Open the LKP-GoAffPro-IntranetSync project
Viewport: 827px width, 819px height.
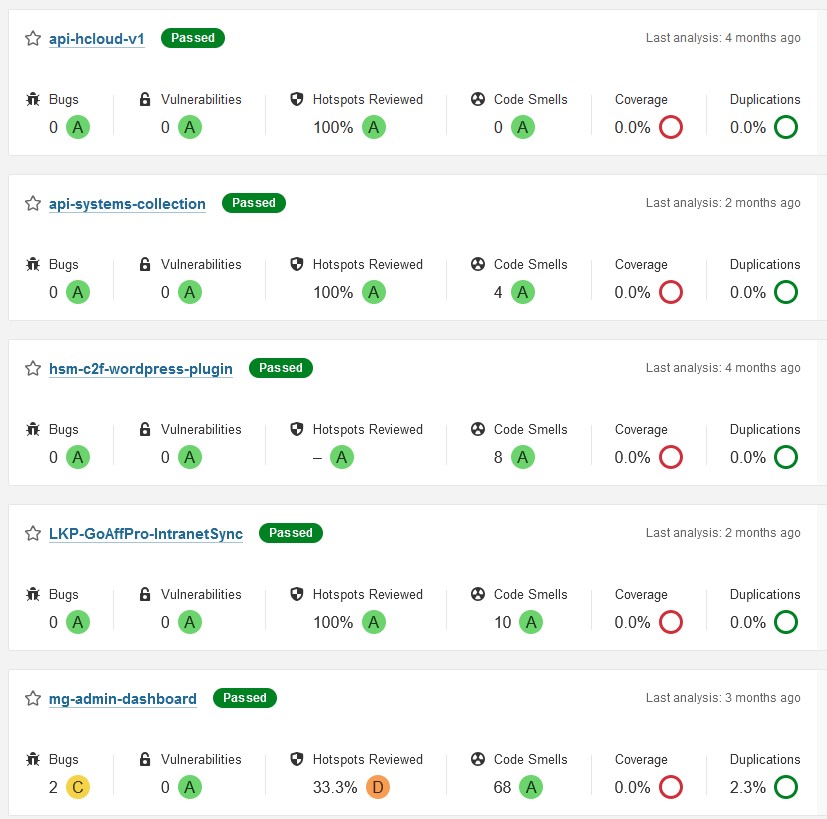click(146, 534)
